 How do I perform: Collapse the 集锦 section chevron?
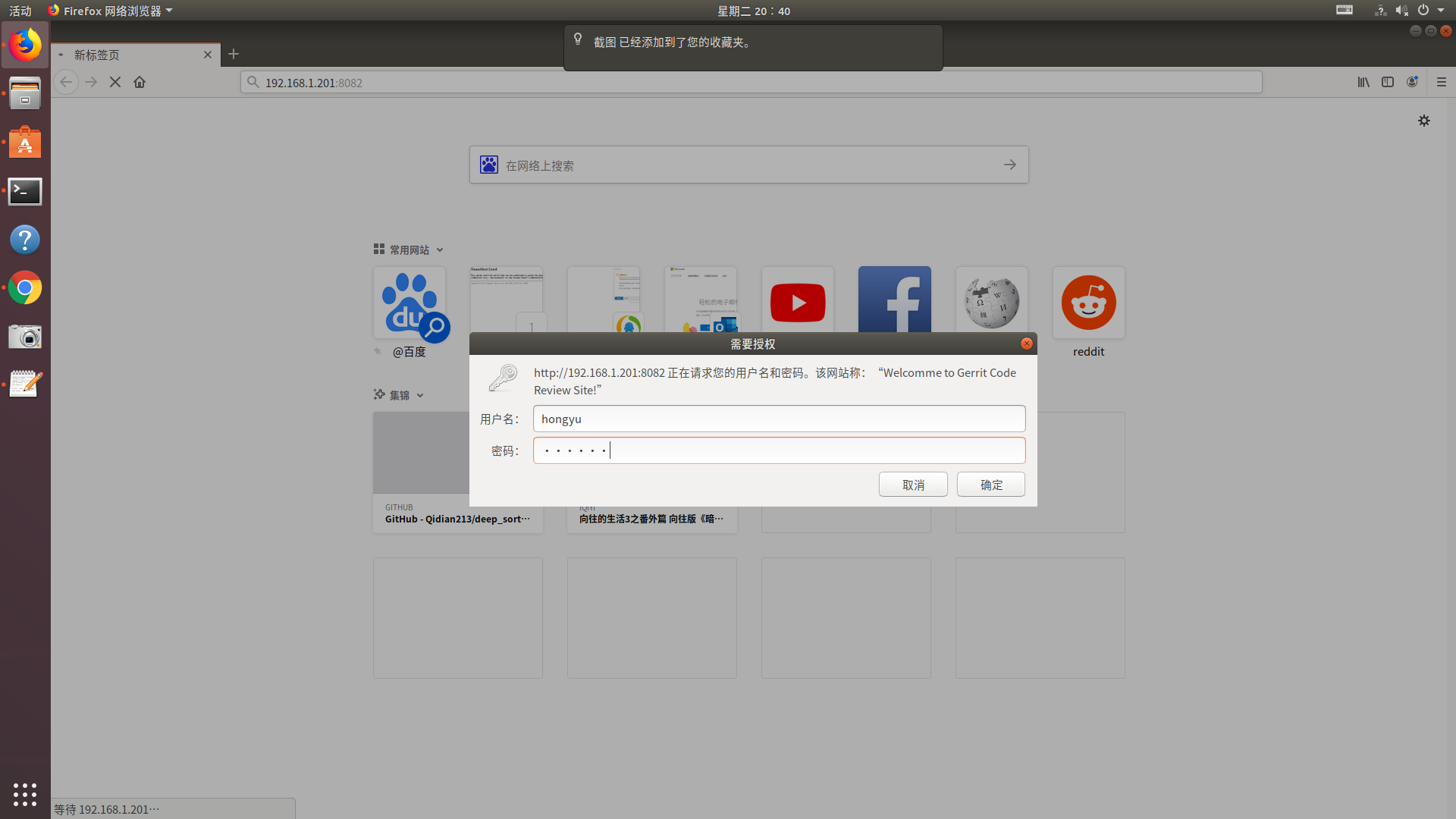420,395
